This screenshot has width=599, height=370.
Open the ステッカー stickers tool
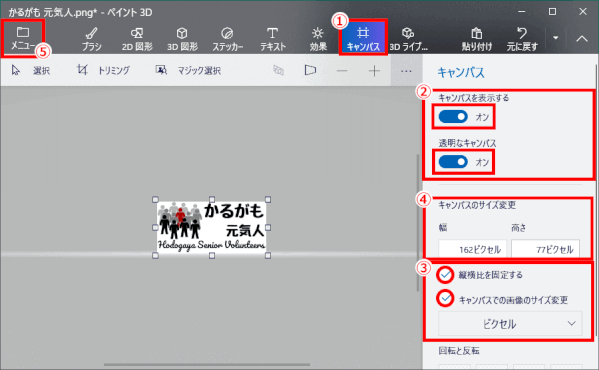[228, 39]
